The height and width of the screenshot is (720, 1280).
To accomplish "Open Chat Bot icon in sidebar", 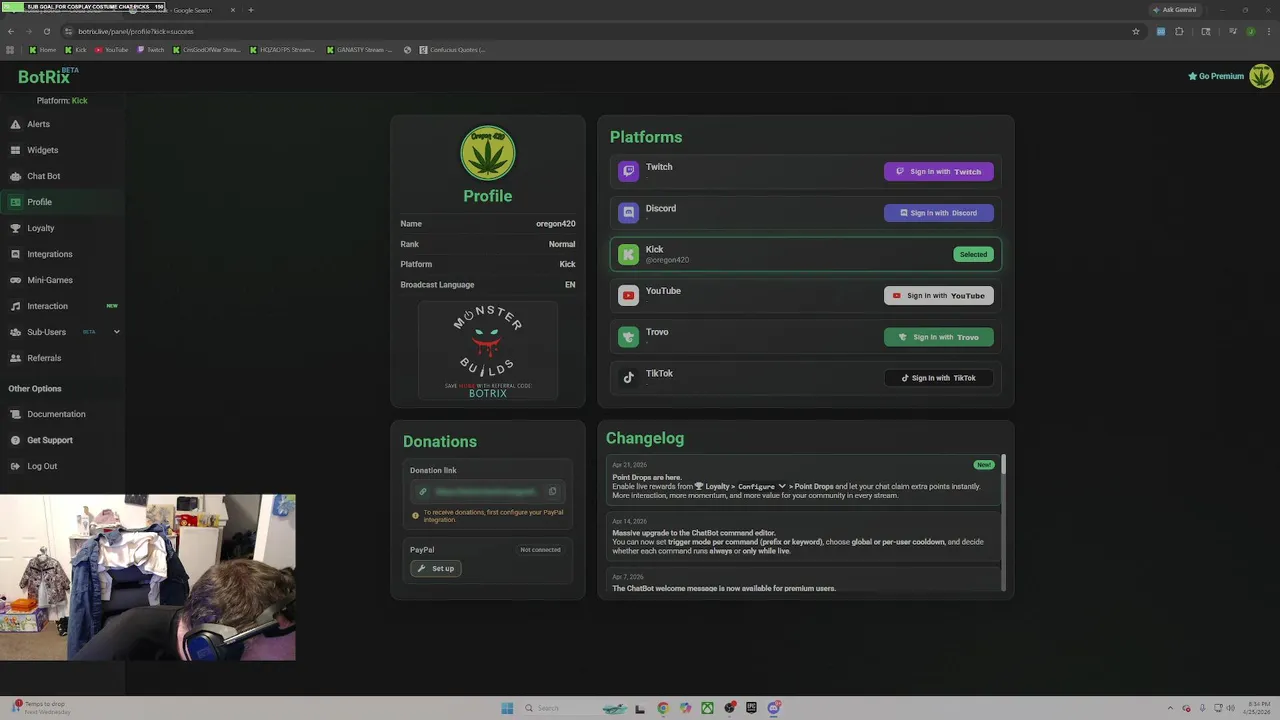I will [15, 176].
